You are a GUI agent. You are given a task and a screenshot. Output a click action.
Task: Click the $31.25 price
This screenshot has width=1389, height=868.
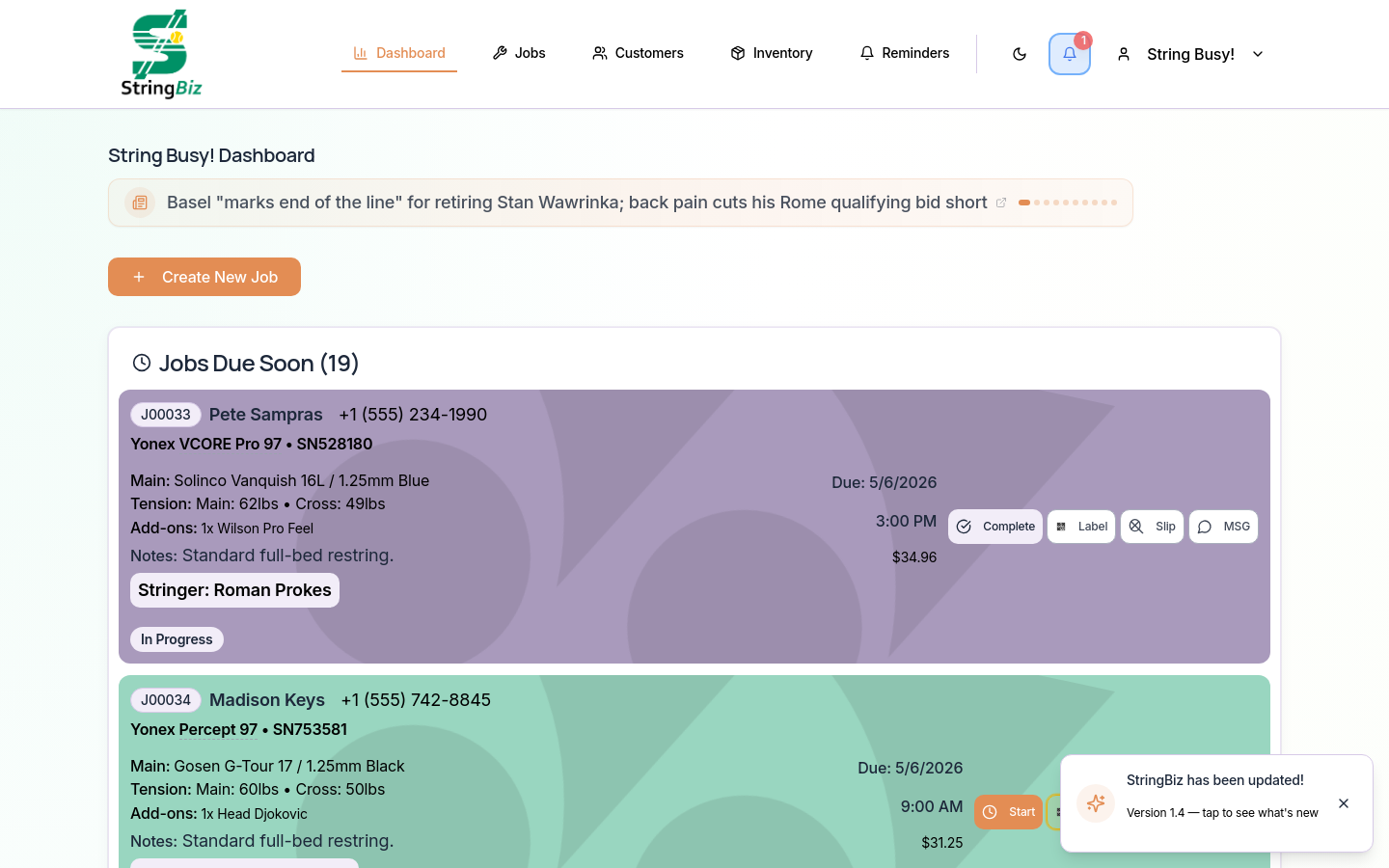[942, 842]
